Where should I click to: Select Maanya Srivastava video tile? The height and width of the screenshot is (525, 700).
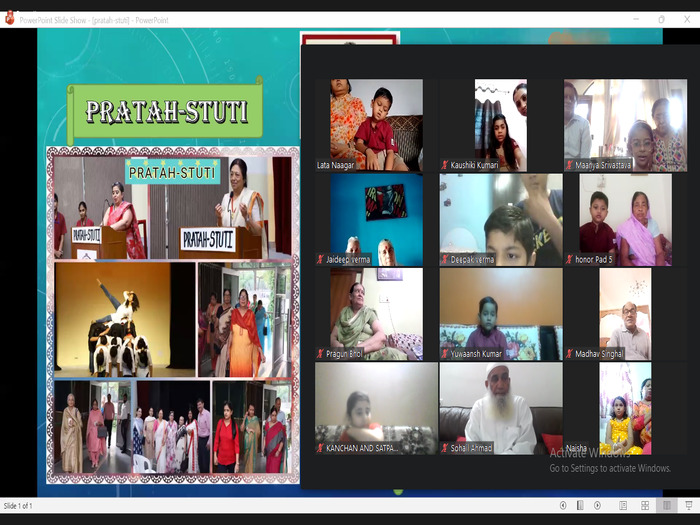click(x=625, y=125)
